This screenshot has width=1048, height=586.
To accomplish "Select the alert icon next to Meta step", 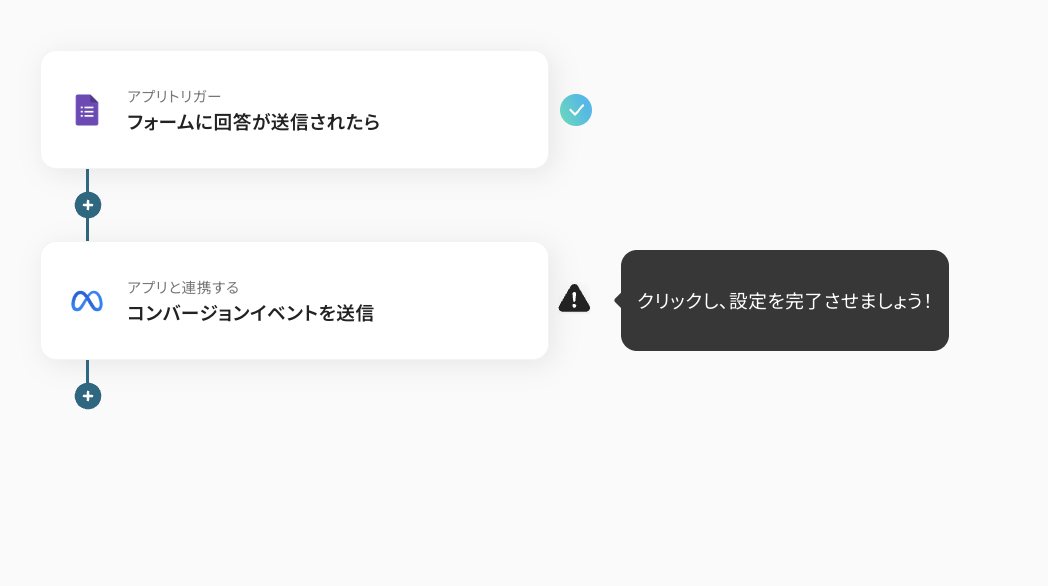I will pos(574,298).
